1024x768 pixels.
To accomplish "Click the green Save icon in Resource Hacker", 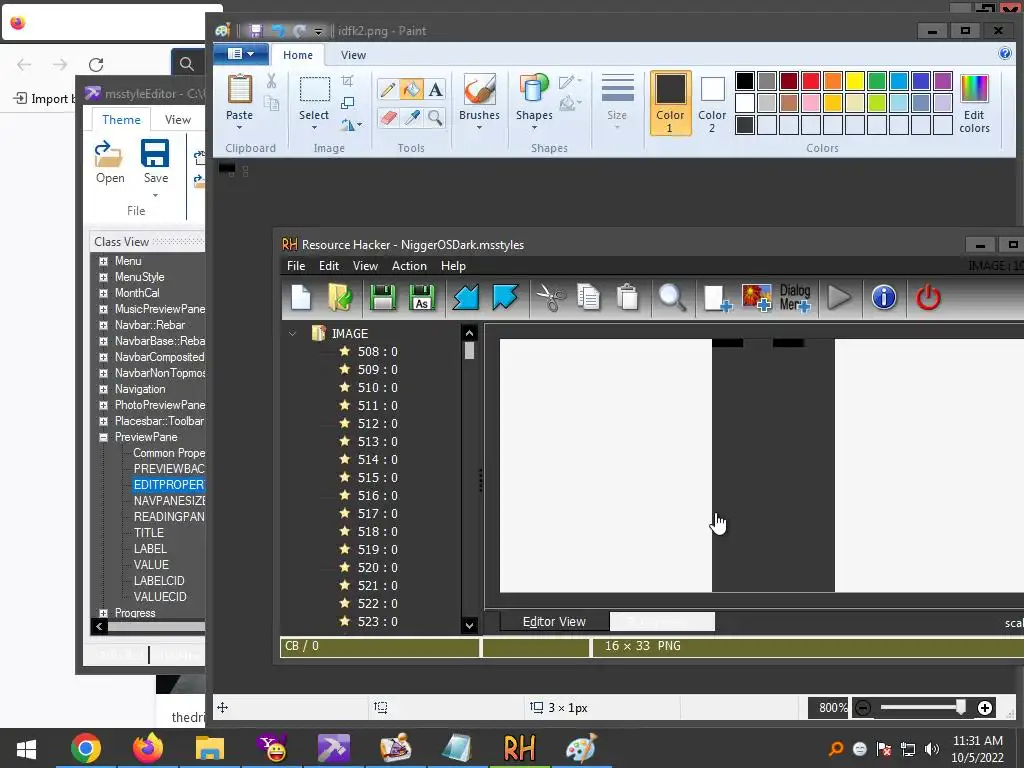I will coord(383,298).
